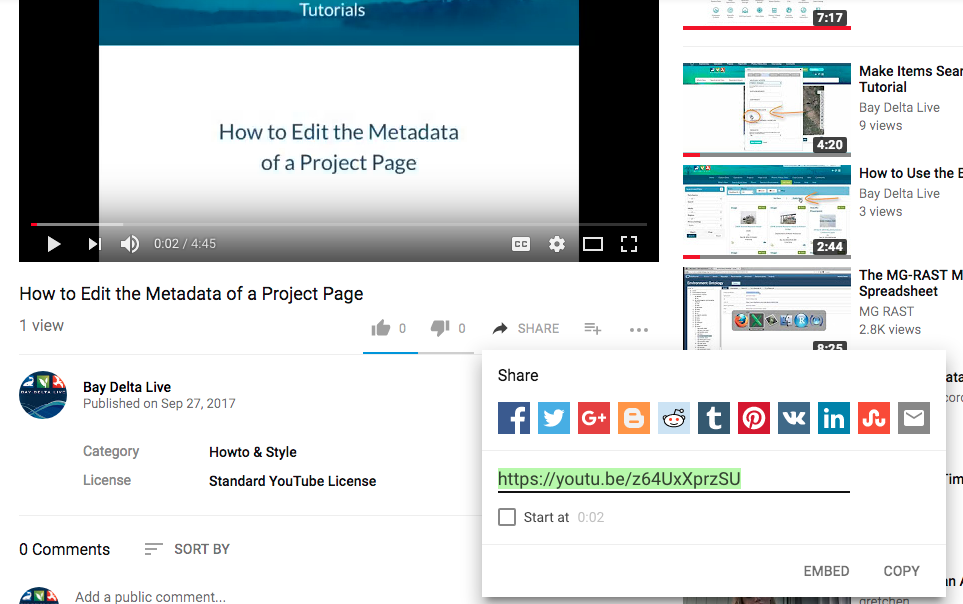Share to Pinterest
Screen dimensions: 963x604
pos(754,418)
